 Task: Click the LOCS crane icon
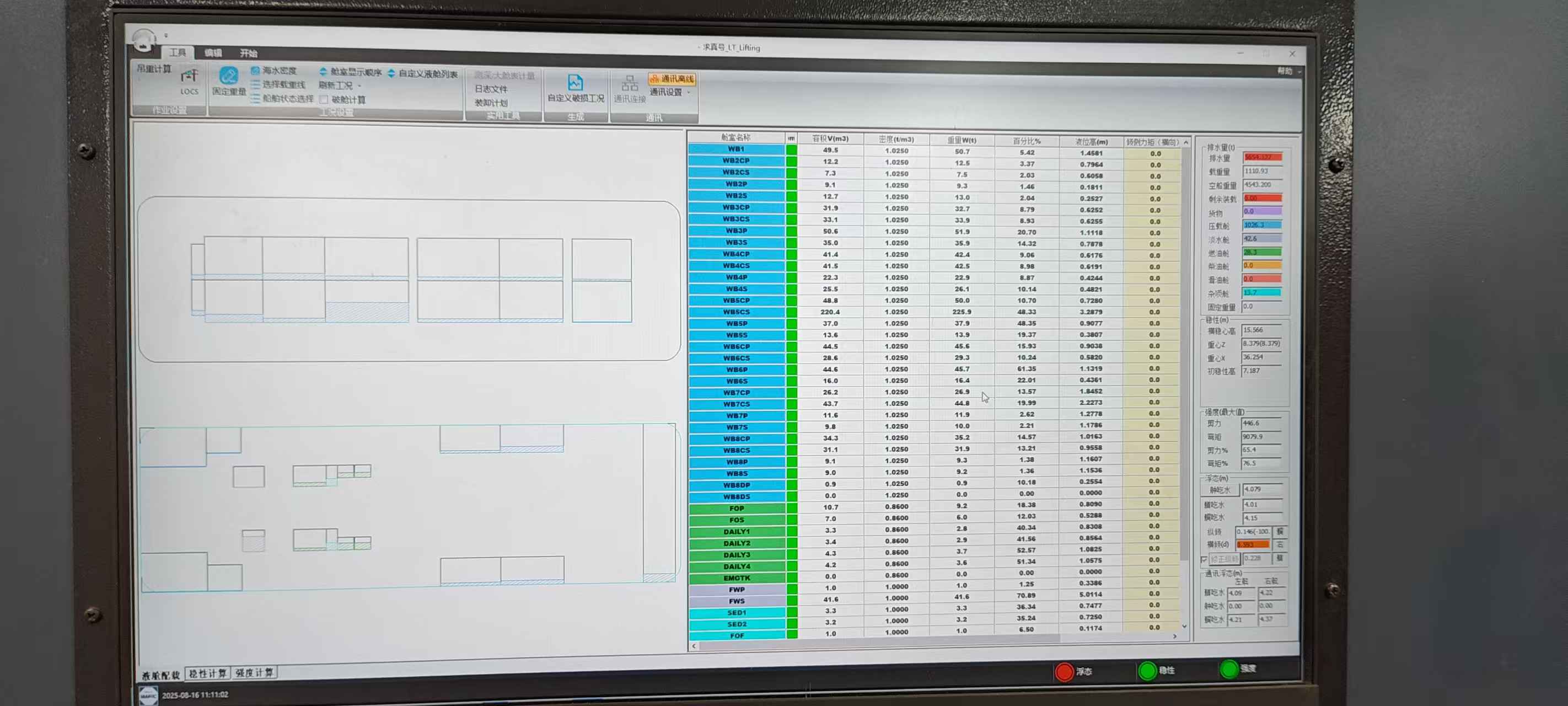(189, 77)
